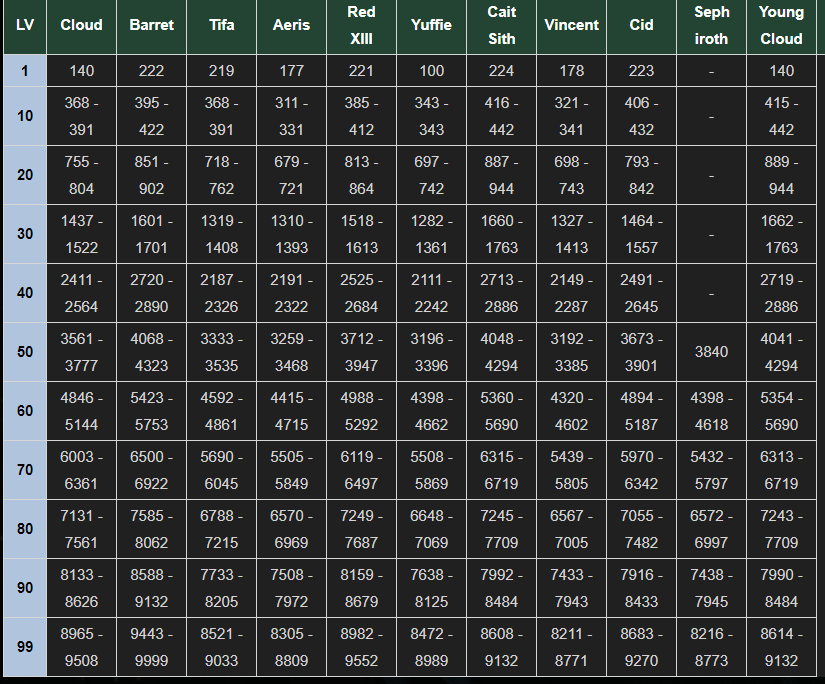
Task: Click Tifa's level 30 cell 1319 - 1408
Action: [x=222, y=234]
